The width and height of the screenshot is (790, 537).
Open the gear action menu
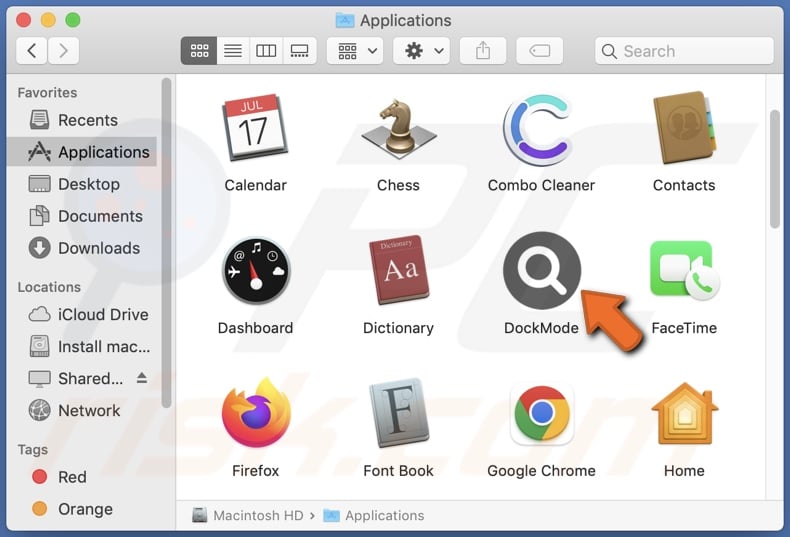tap(421, 50)
